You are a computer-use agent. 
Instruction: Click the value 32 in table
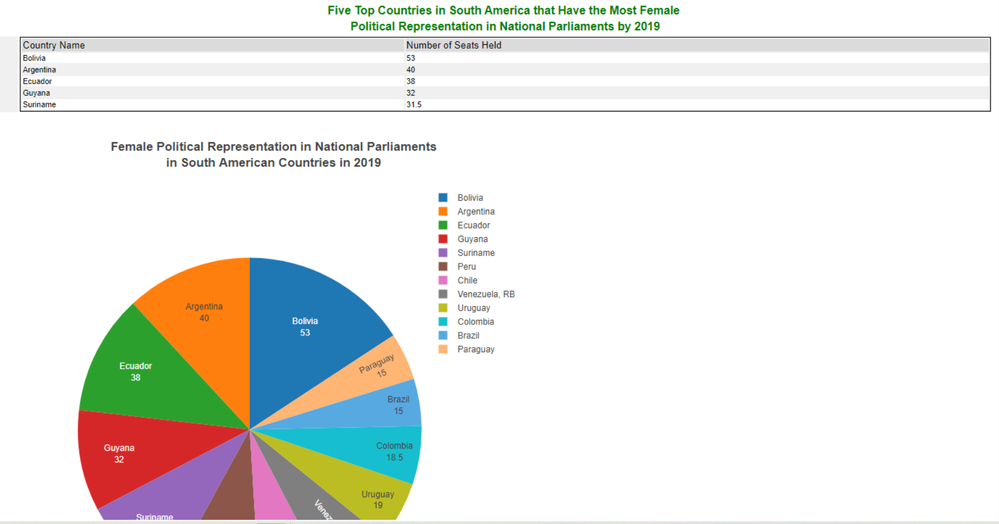pos(411,92)
